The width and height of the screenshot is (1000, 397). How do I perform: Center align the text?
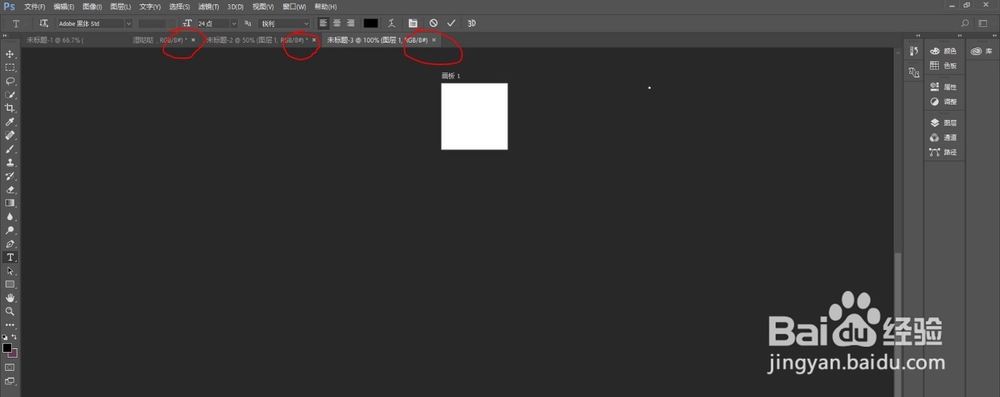point(337,23)
